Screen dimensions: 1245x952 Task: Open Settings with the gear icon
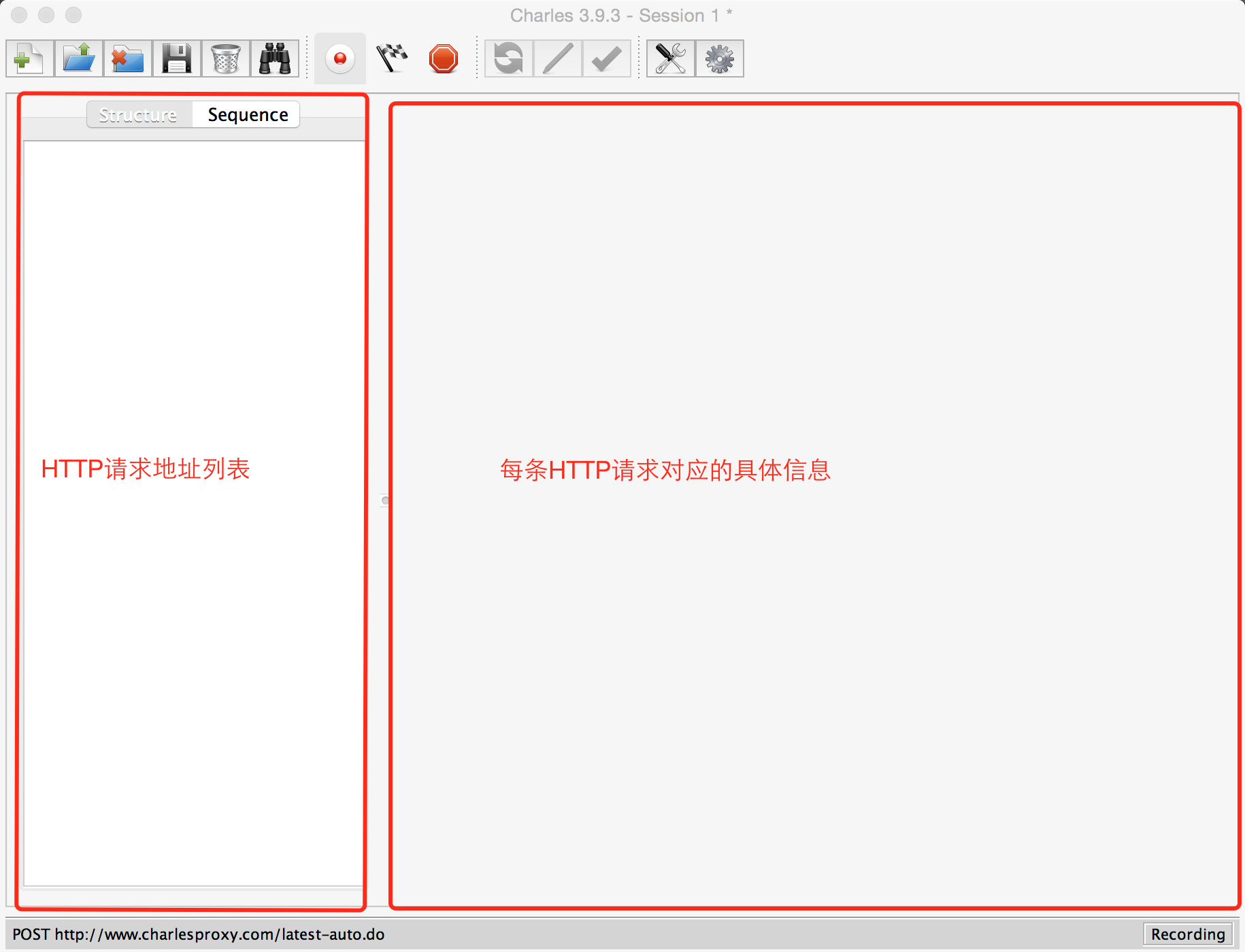click(720, 58)
